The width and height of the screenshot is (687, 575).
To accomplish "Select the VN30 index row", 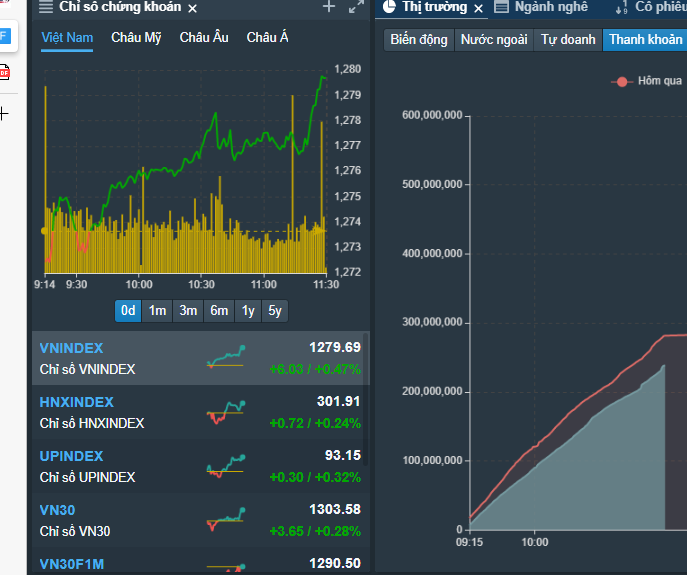I will point(200,520).
